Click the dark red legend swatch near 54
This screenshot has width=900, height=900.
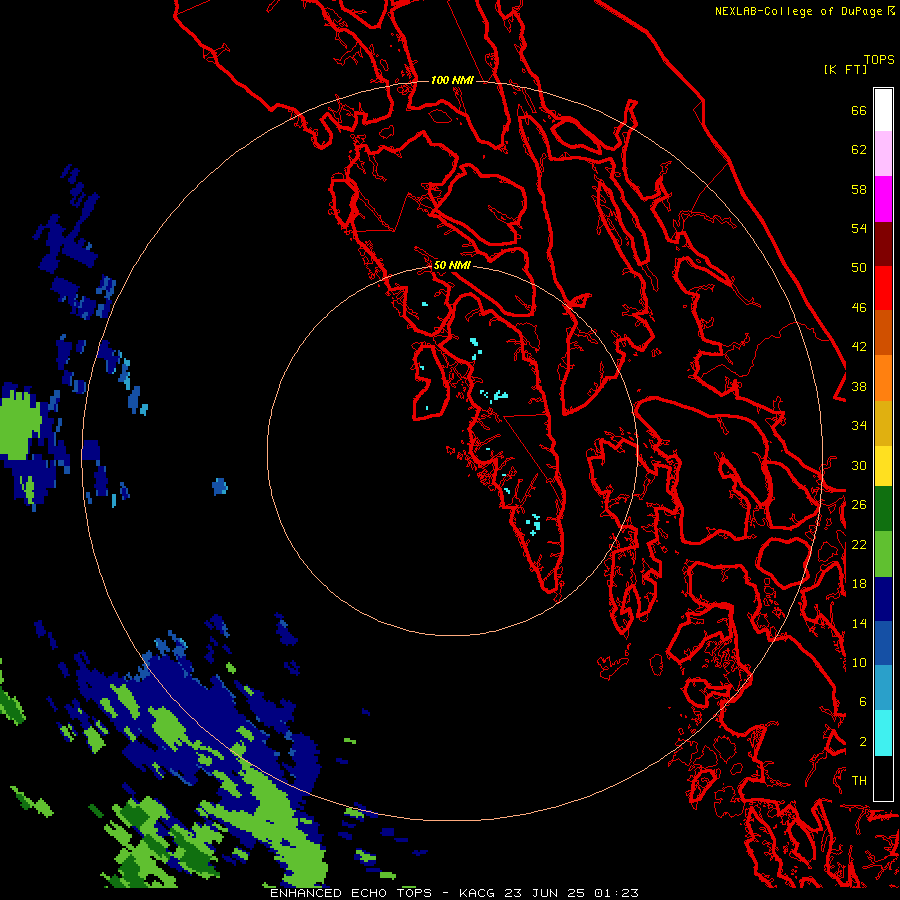click(x=883, y=243)
